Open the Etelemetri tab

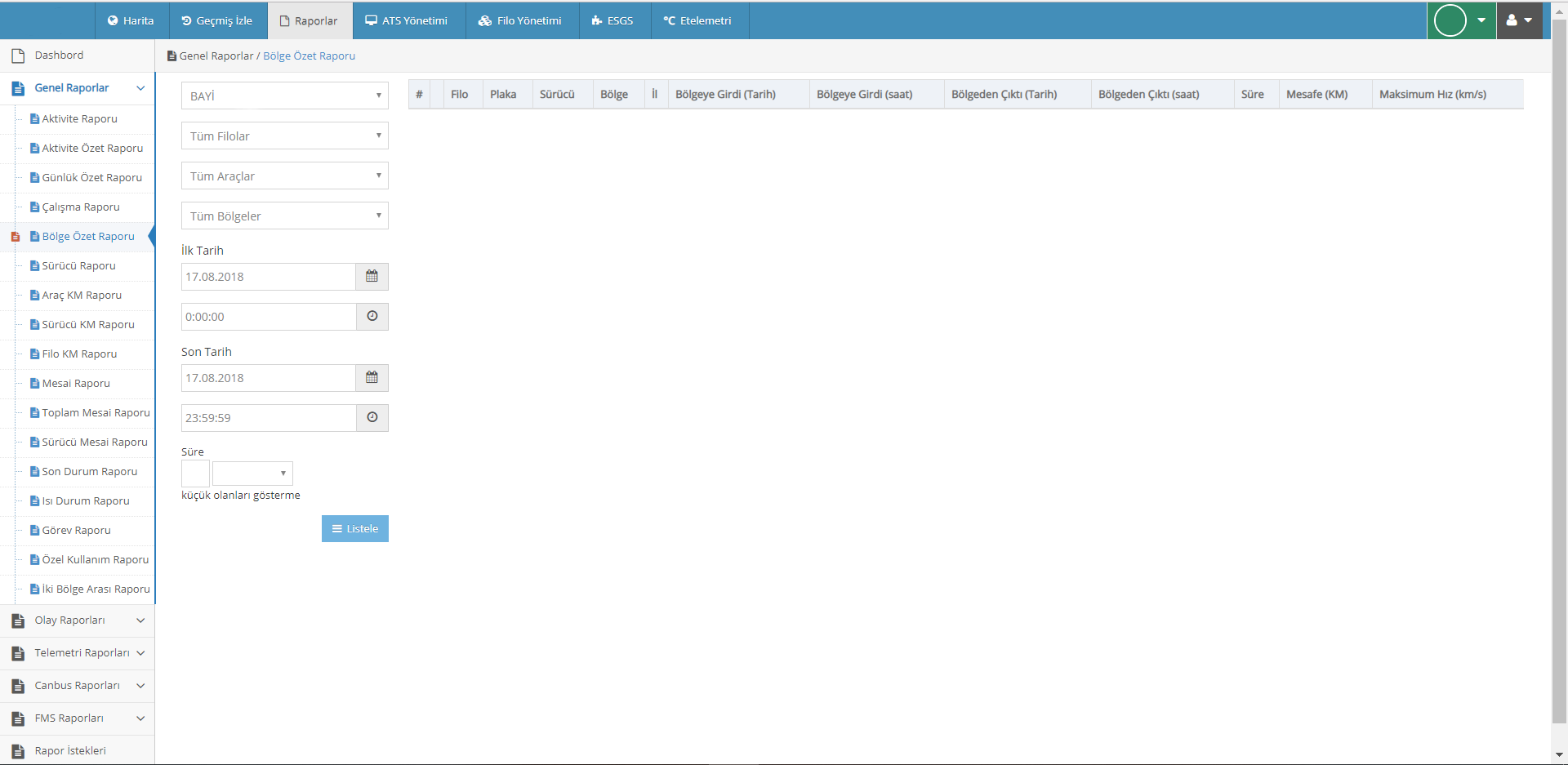[x=699, y=20]
